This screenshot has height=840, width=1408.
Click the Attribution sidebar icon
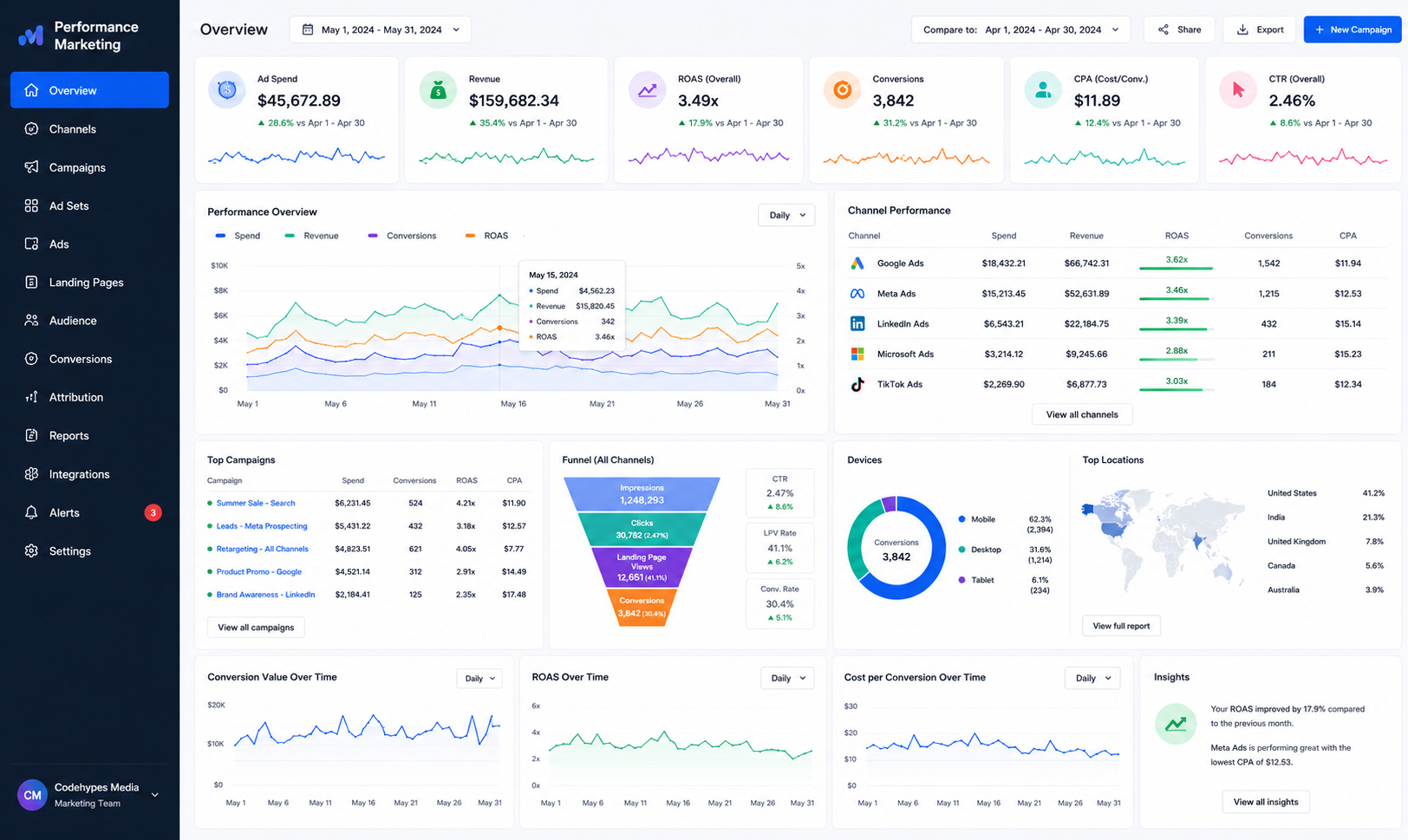point(31,397)
